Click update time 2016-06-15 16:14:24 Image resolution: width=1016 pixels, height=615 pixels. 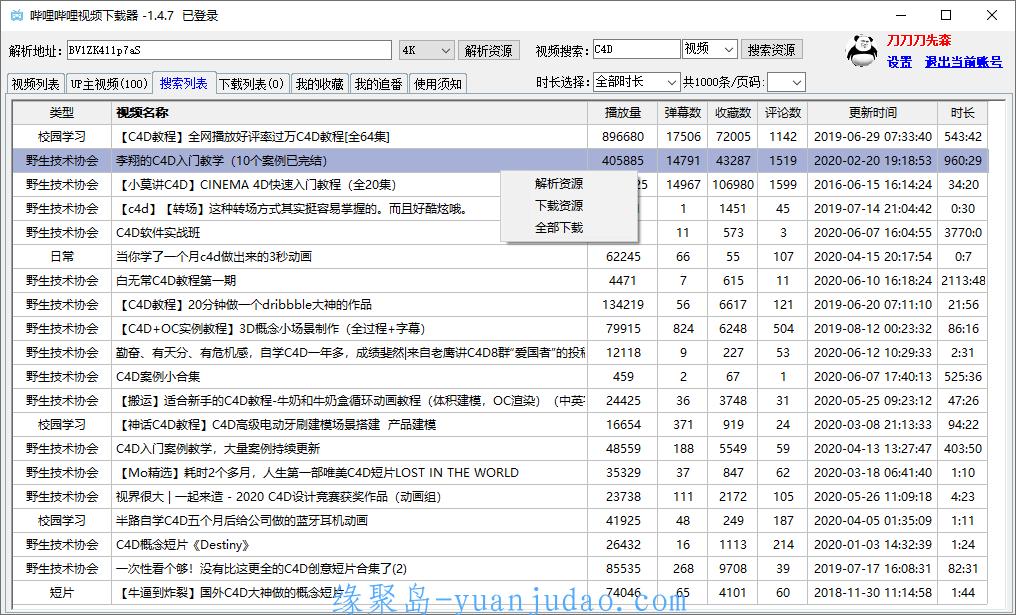tap(873, 185)
